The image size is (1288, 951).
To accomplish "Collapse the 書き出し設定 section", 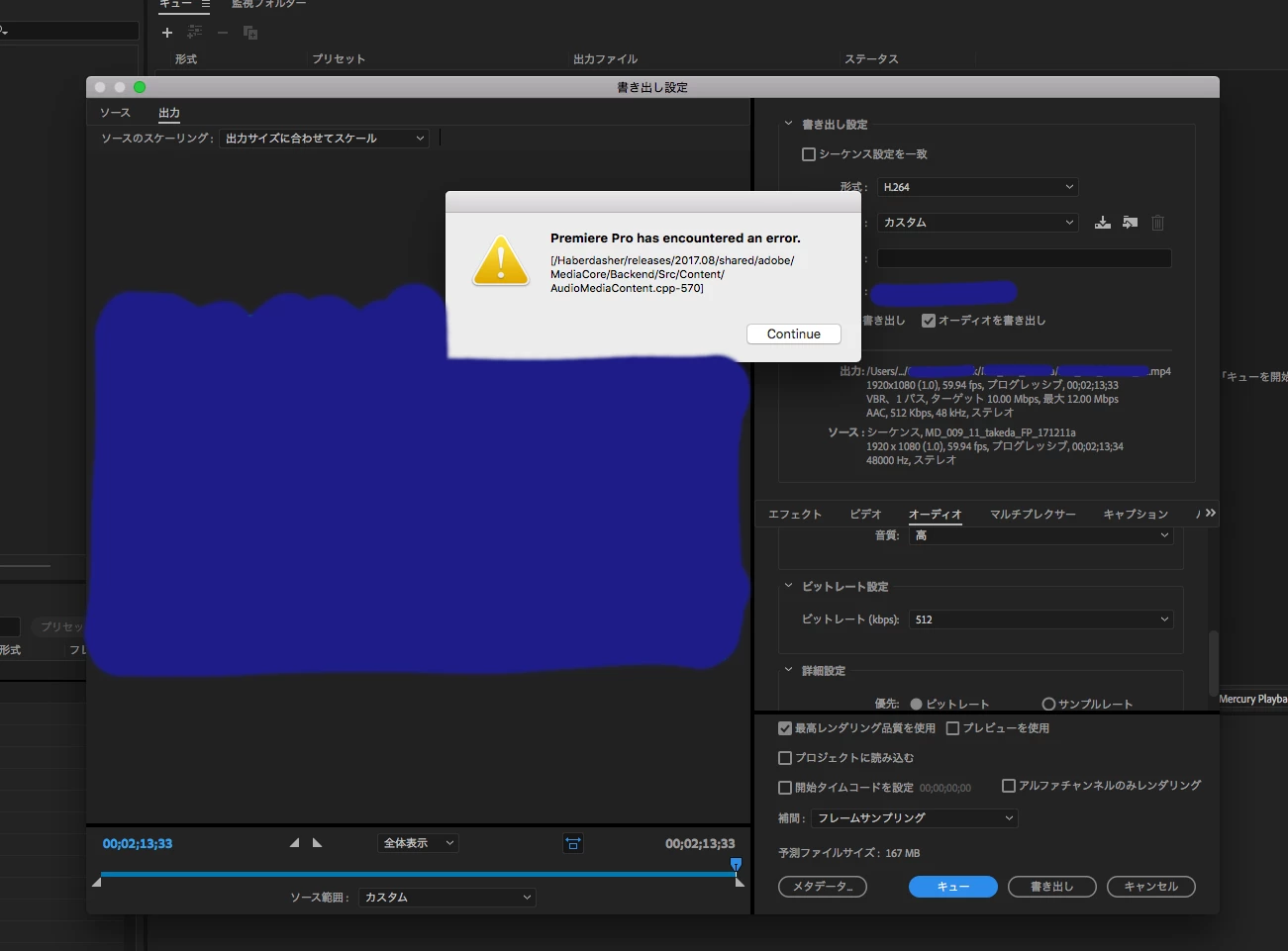I will 788,125.
